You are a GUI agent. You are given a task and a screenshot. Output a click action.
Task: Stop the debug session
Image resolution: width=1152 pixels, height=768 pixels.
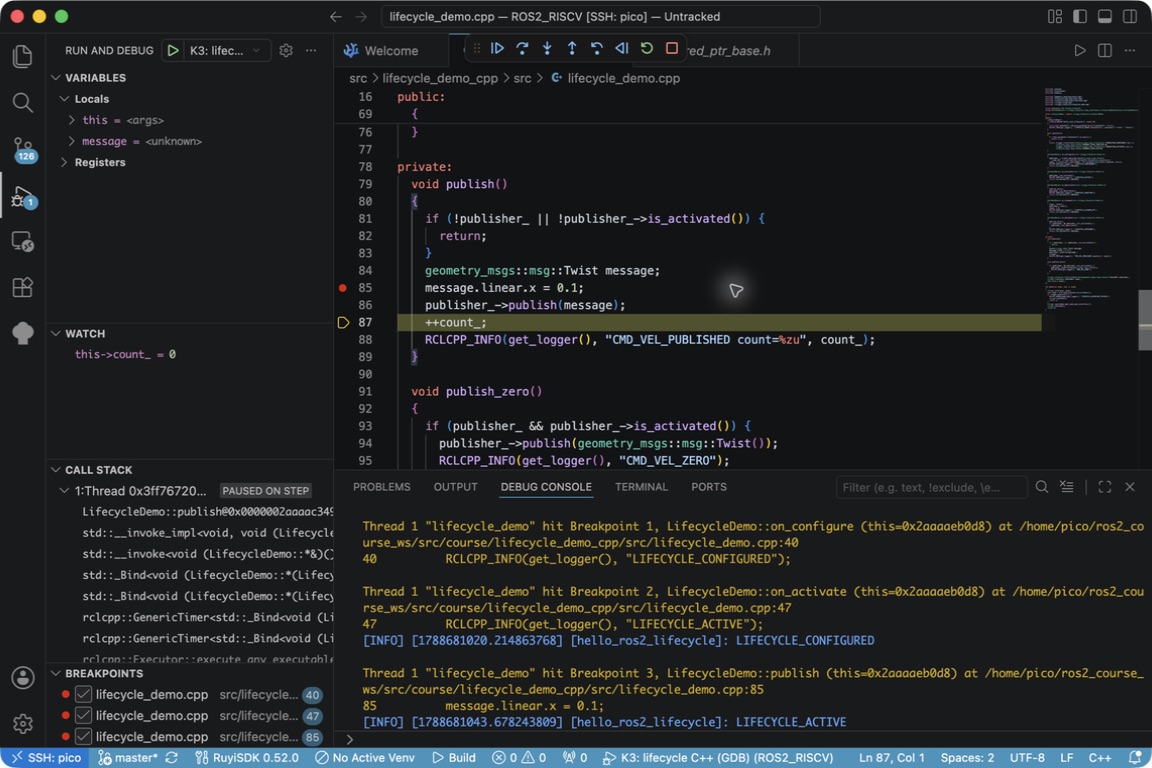coord(672,49)
